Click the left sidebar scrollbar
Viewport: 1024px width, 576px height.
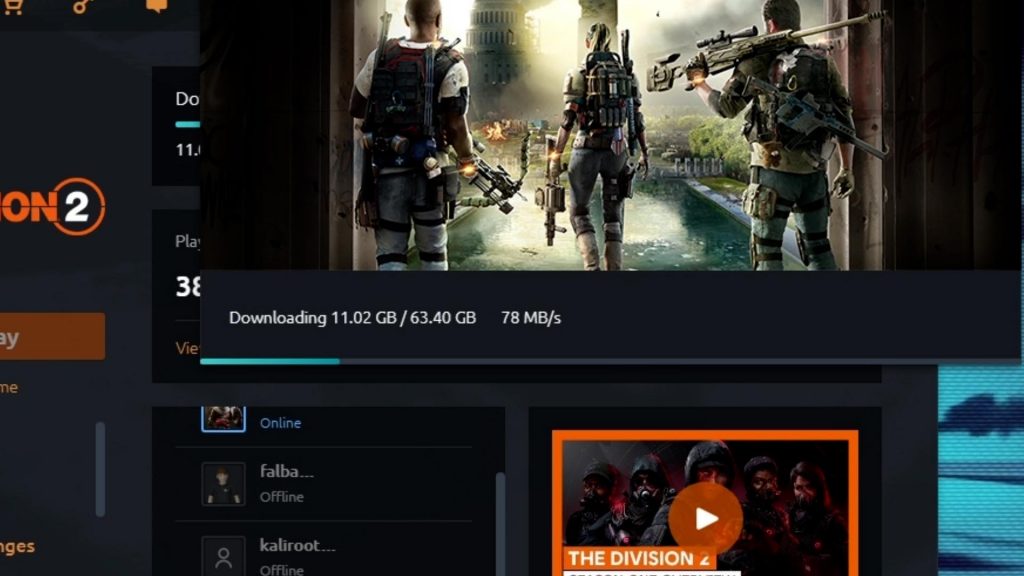pyautogui.click(x=100, y=470)
